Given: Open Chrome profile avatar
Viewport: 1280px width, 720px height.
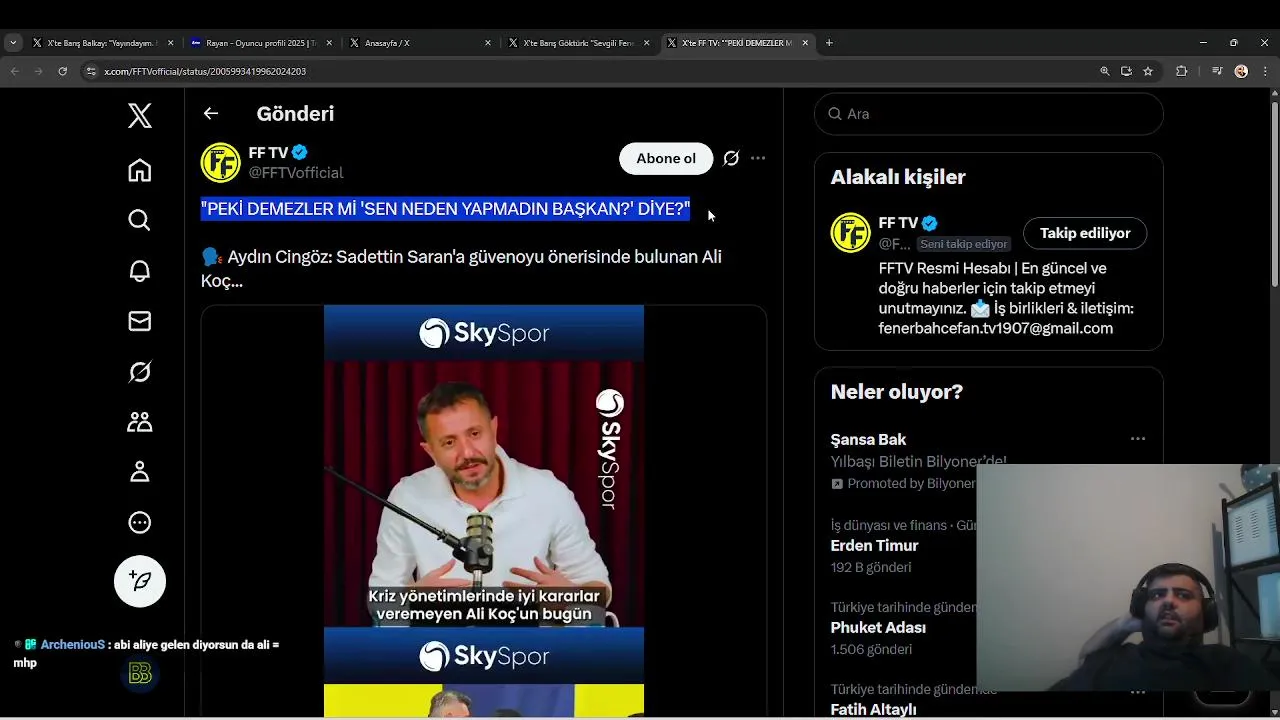Looking at the screenshot, I should [x=1241, y=71].
